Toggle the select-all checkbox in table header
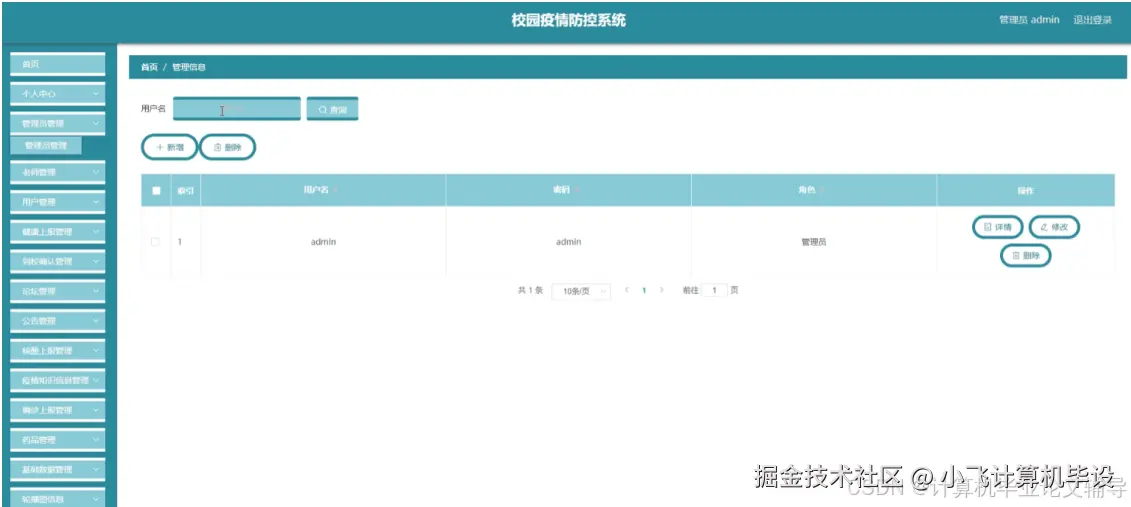The width and height of the screenshot is (1131, 507). [x=157, y=191]
